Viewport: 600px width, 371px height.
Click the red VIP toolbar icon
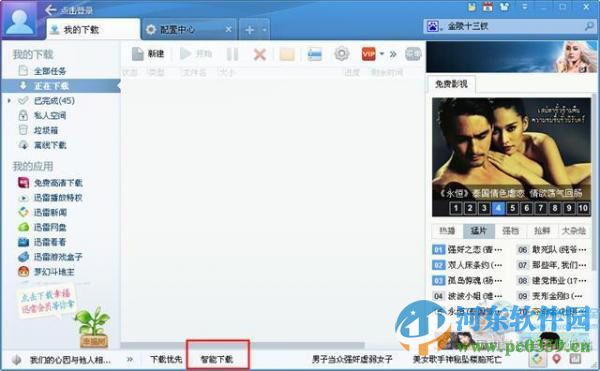point(368,54)
